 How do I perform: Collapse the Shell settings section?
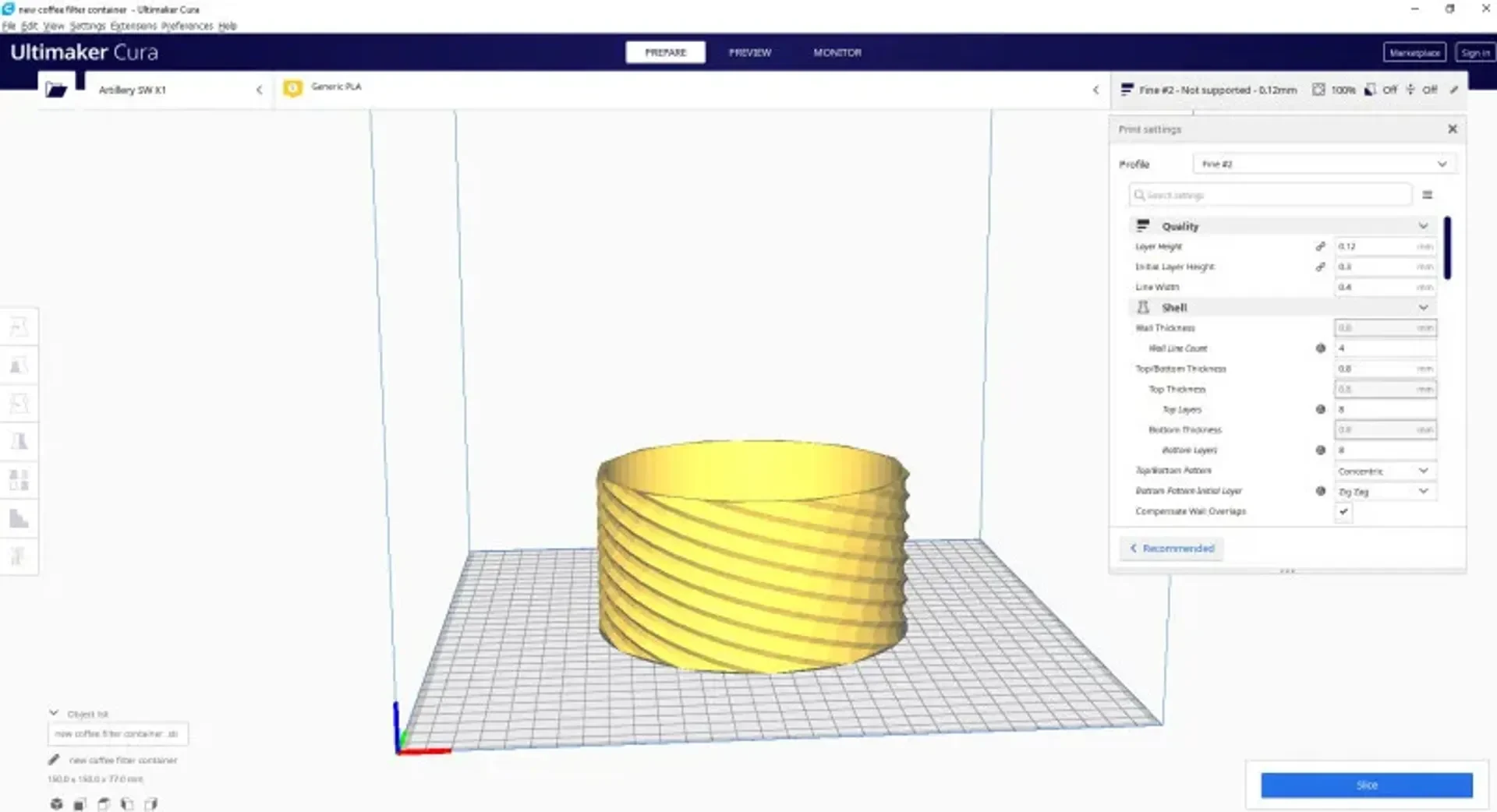pyautogui.click(x=1423, y=308)
